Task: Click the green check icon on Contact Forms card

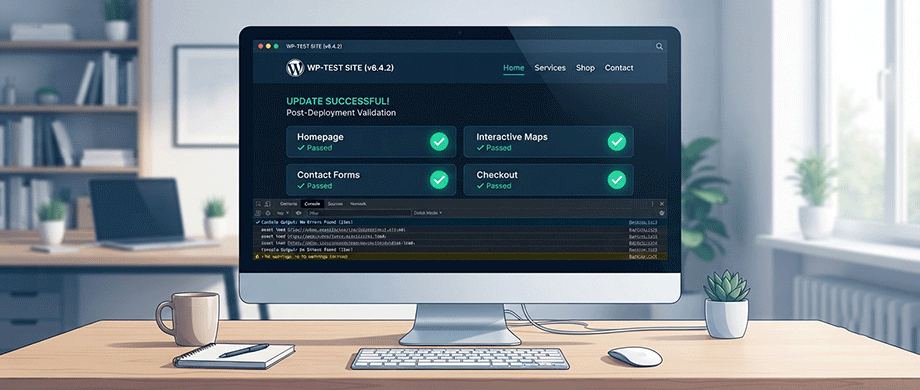Action: [439, 179]
